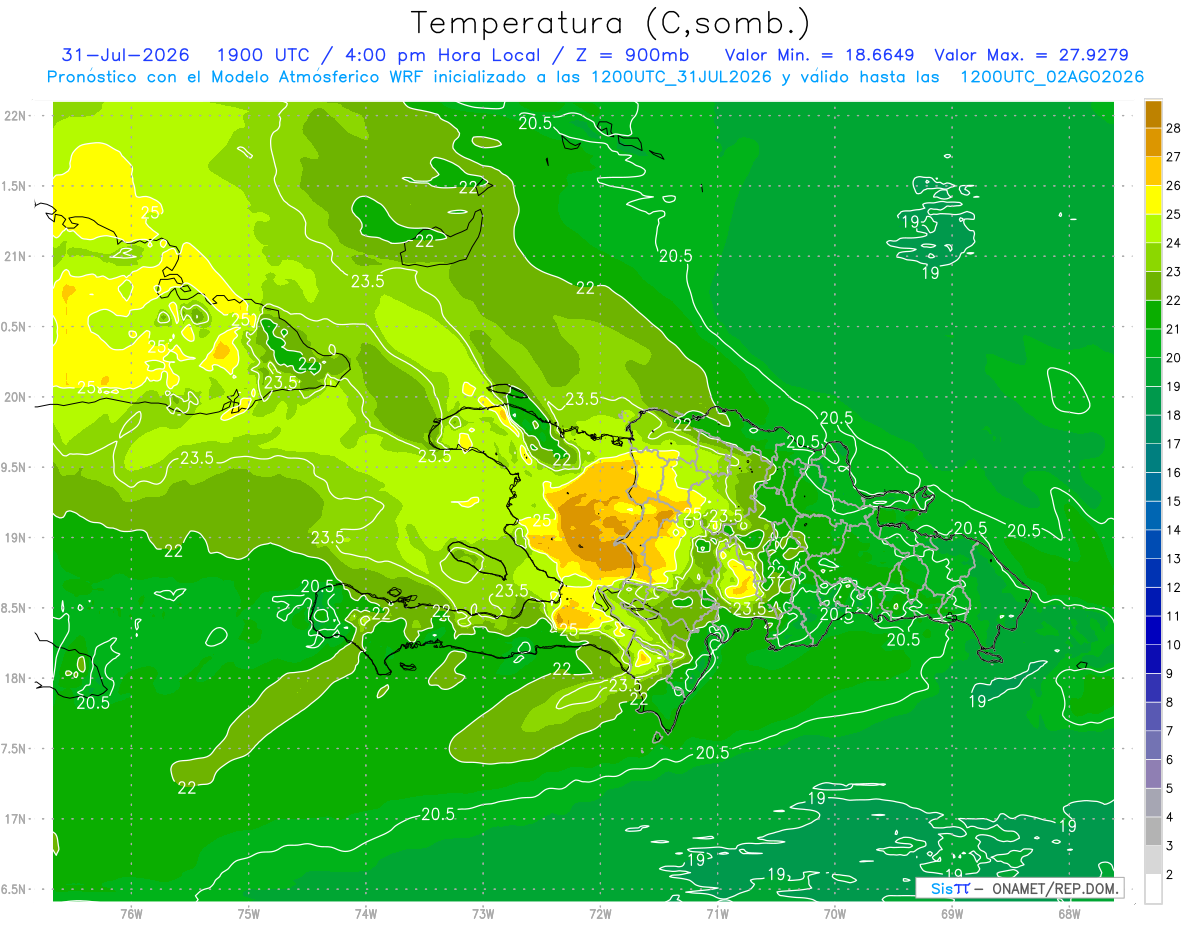Pick the blue swatch between 13 and 14

(1153, 544)
